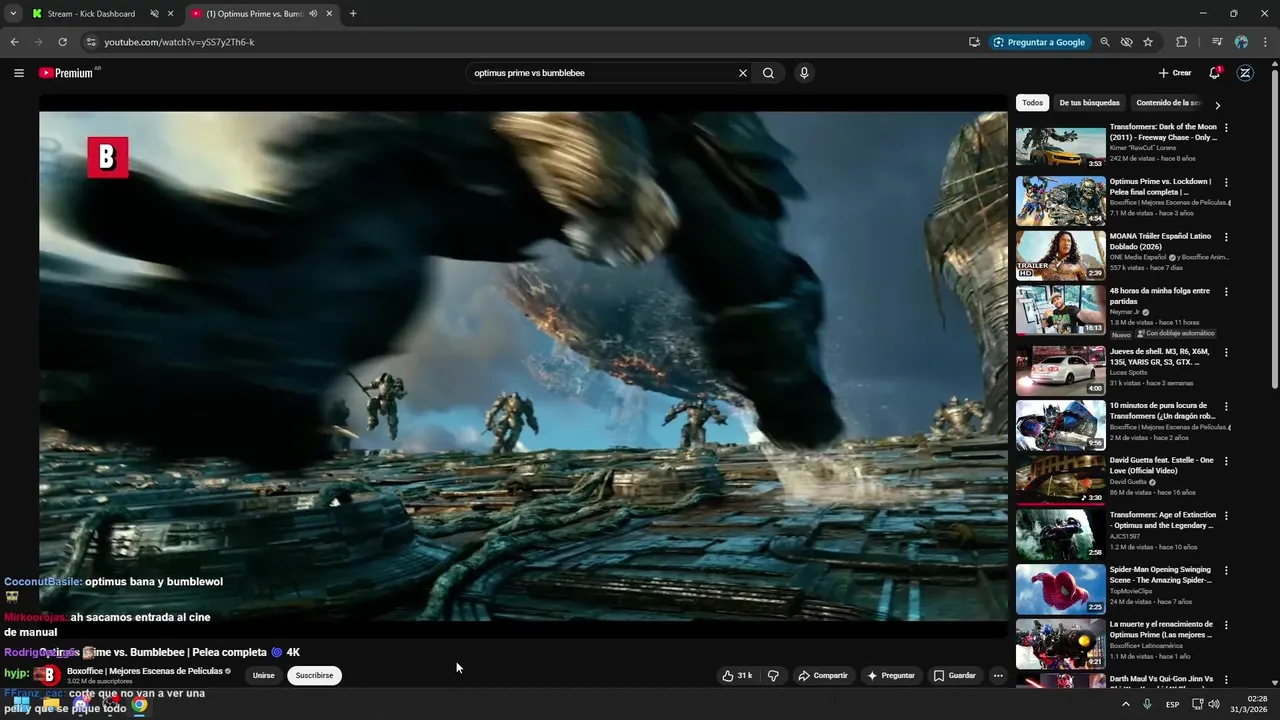Image resolution: width=1280 pixels, height=720 pixels.
Task: Open site information icon in address bar
Action: point(91,42)
